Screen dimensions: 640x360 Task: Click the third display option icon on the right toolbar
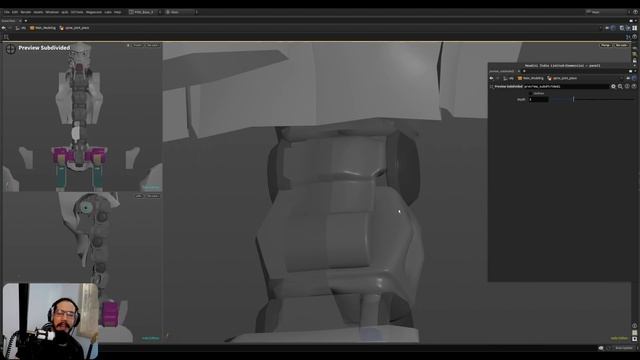pyautogui.click(x=635, y=60)
